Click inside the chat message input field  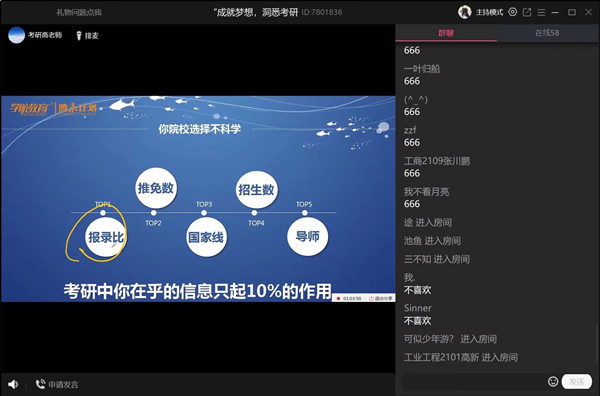pos(473,381)
